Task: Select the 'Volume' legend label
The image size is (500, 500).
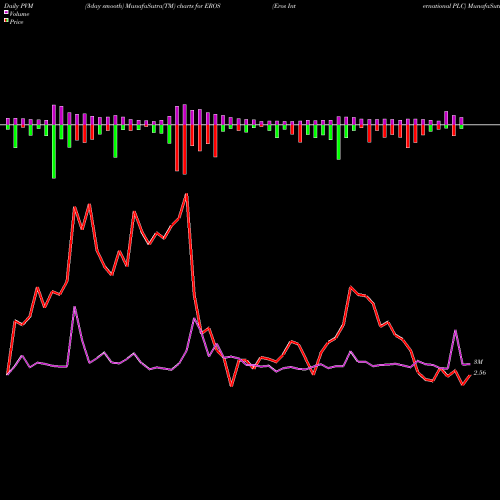Action: tap(19, 14)
